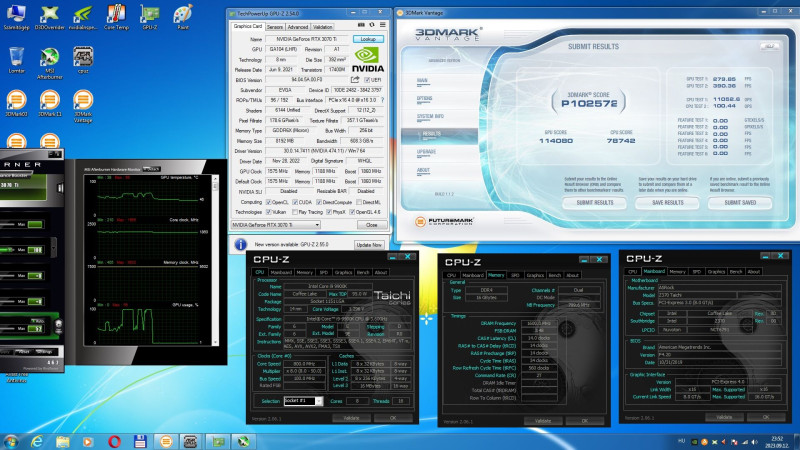Open the Paint desktop shortcut
The image size is (800, 450).
pyautogui.click(x=183, y=17)
